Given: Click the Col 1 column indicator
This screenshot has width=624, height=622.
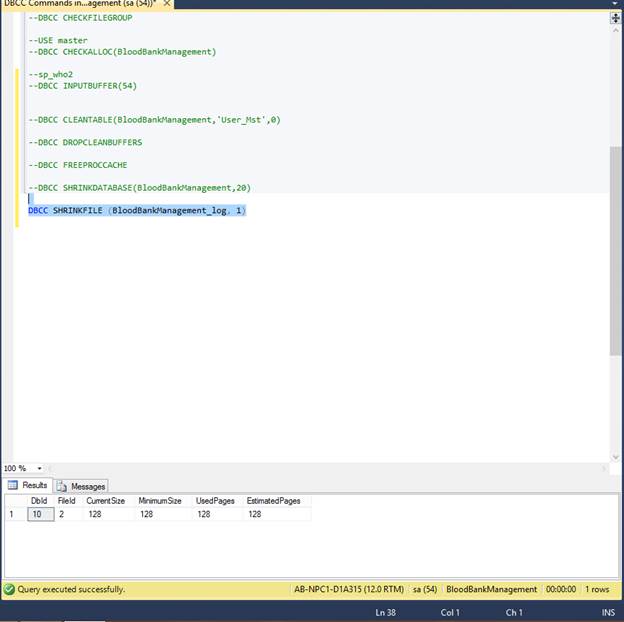Looking at the screenshot, I should pos(450,613).
